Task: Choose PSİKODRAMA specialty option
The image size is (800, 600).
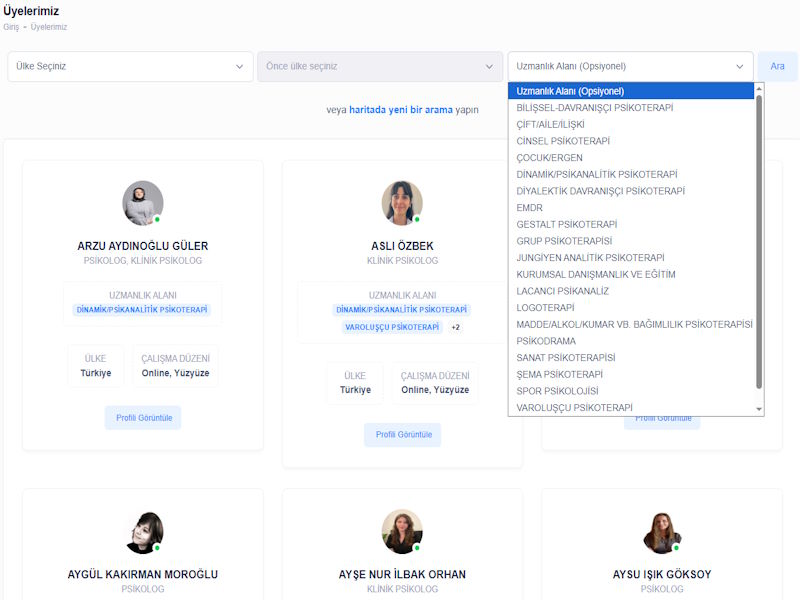Action: [x=546, y=341]
